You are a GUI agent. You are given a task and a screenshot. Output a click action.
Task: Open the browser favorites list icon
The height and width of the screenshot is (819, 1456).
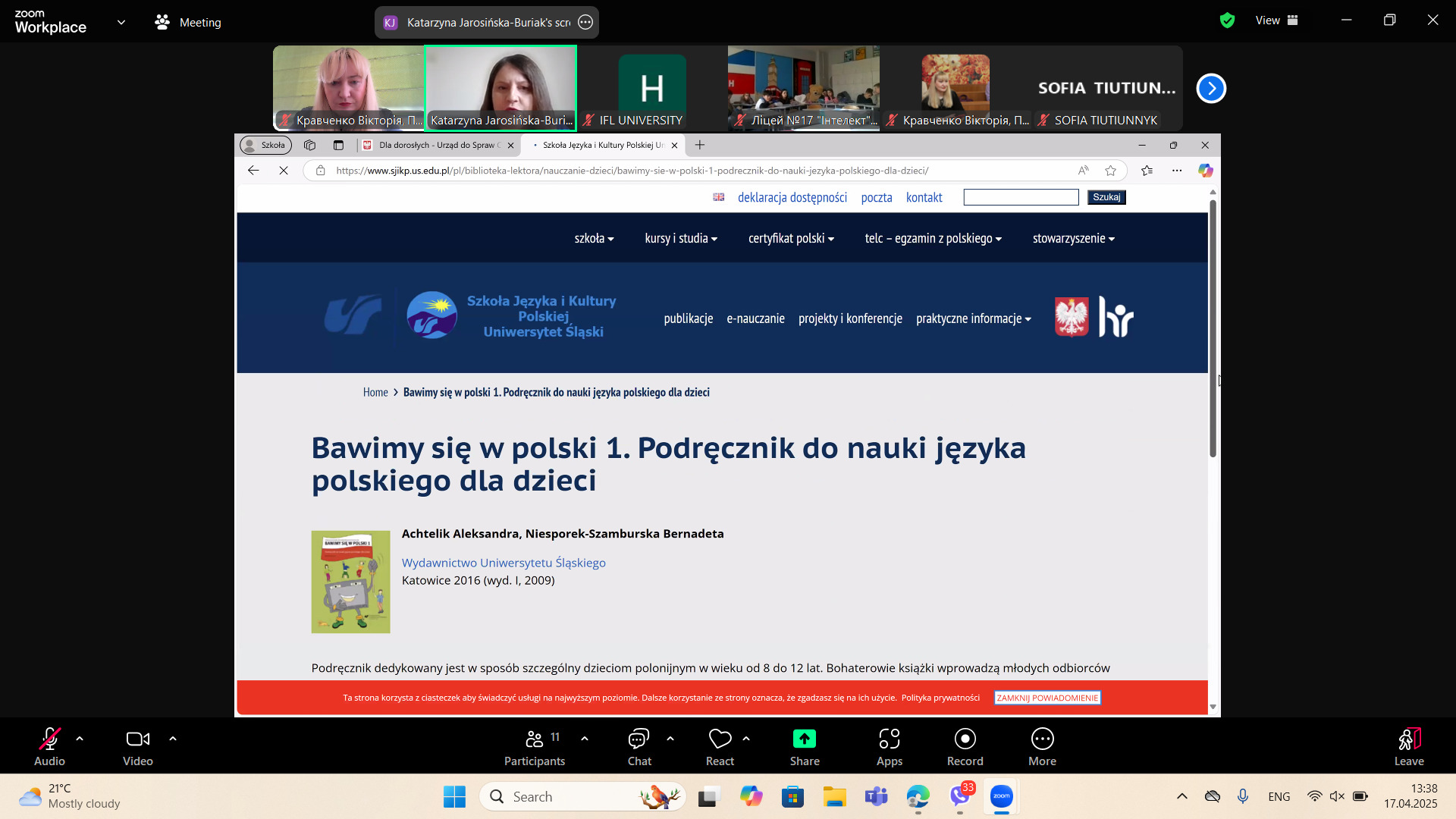pos(1147,171)
